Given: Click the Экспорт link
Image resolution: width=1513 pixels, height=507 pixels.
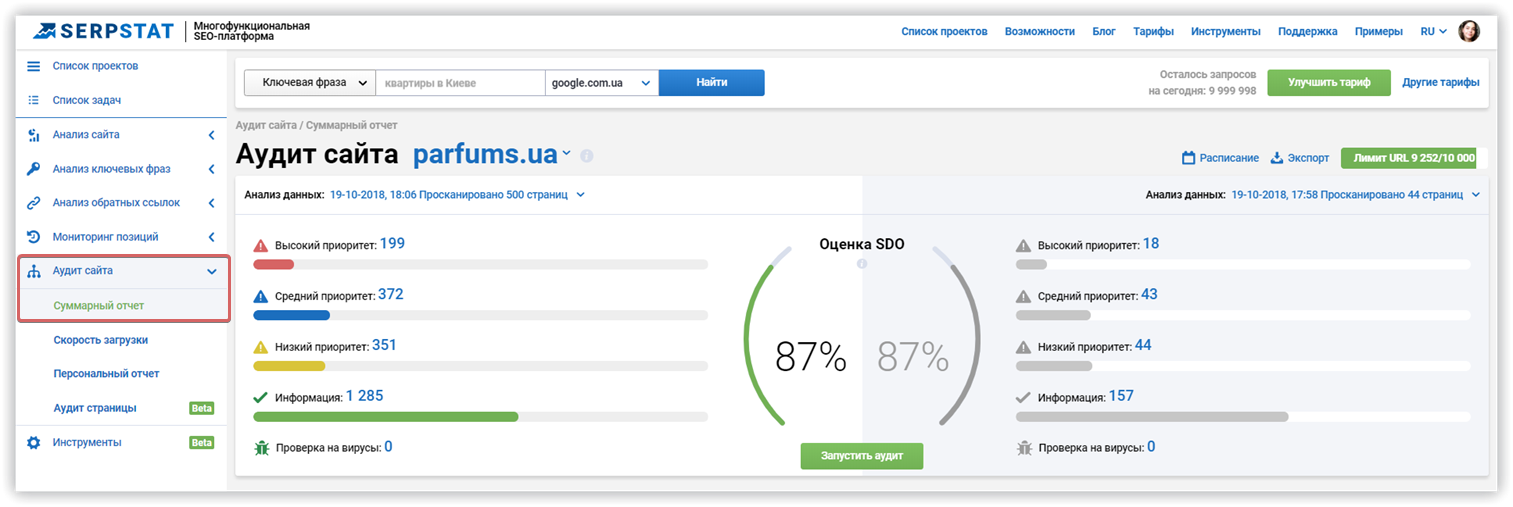Looking at the screenshot, I should (1308, 158).
